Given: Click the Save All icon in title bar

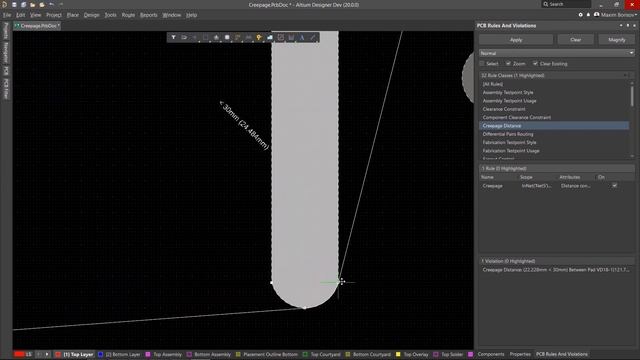Looking at the screenshot, I should (23, 4).
